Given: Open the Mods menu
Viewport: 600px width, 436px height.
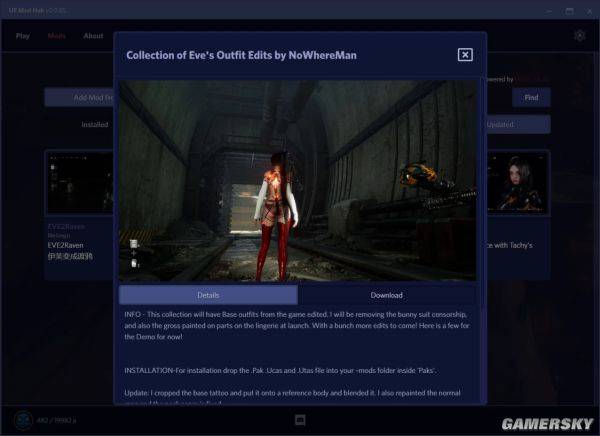Looking at the screenshot, I should 57,36.
